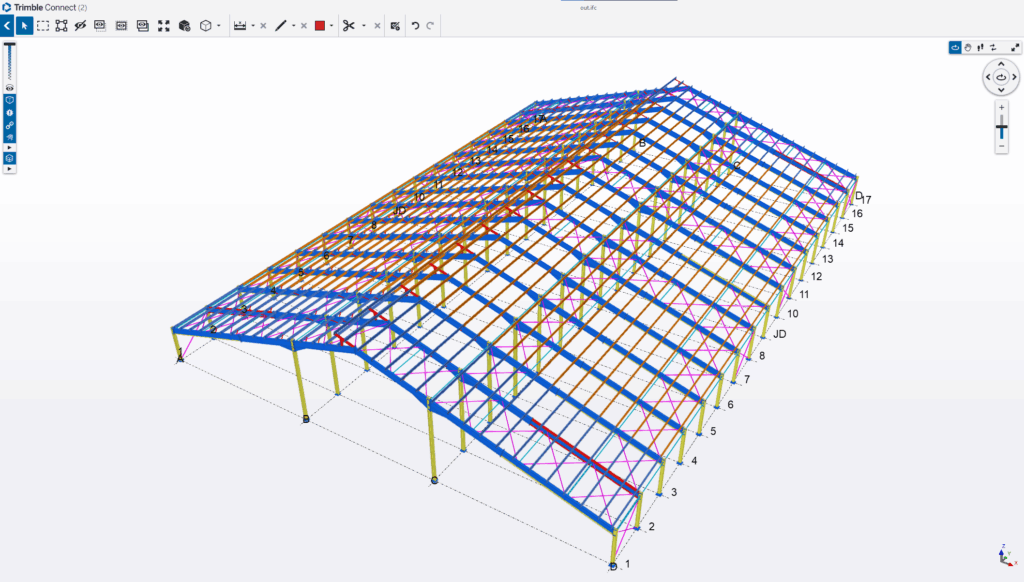Switch to pan hand navigation mode

(x=967, y=47)
